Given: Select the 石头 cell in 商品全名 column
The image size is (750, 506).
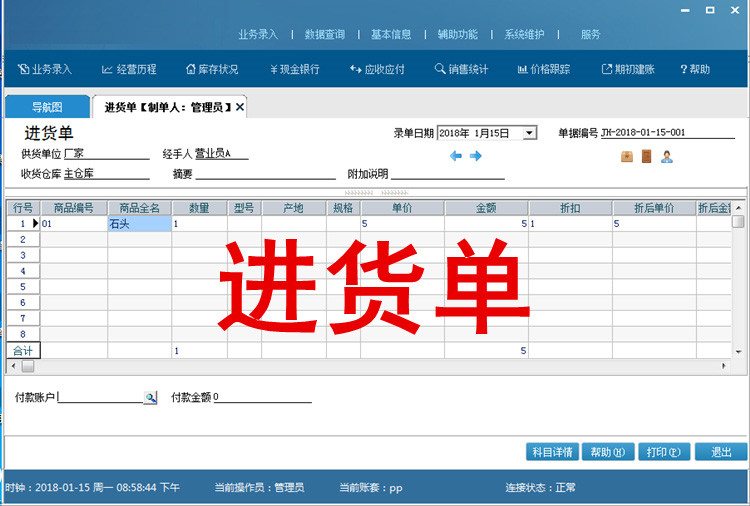Looking at the screenshot, I should click(139, 224).
